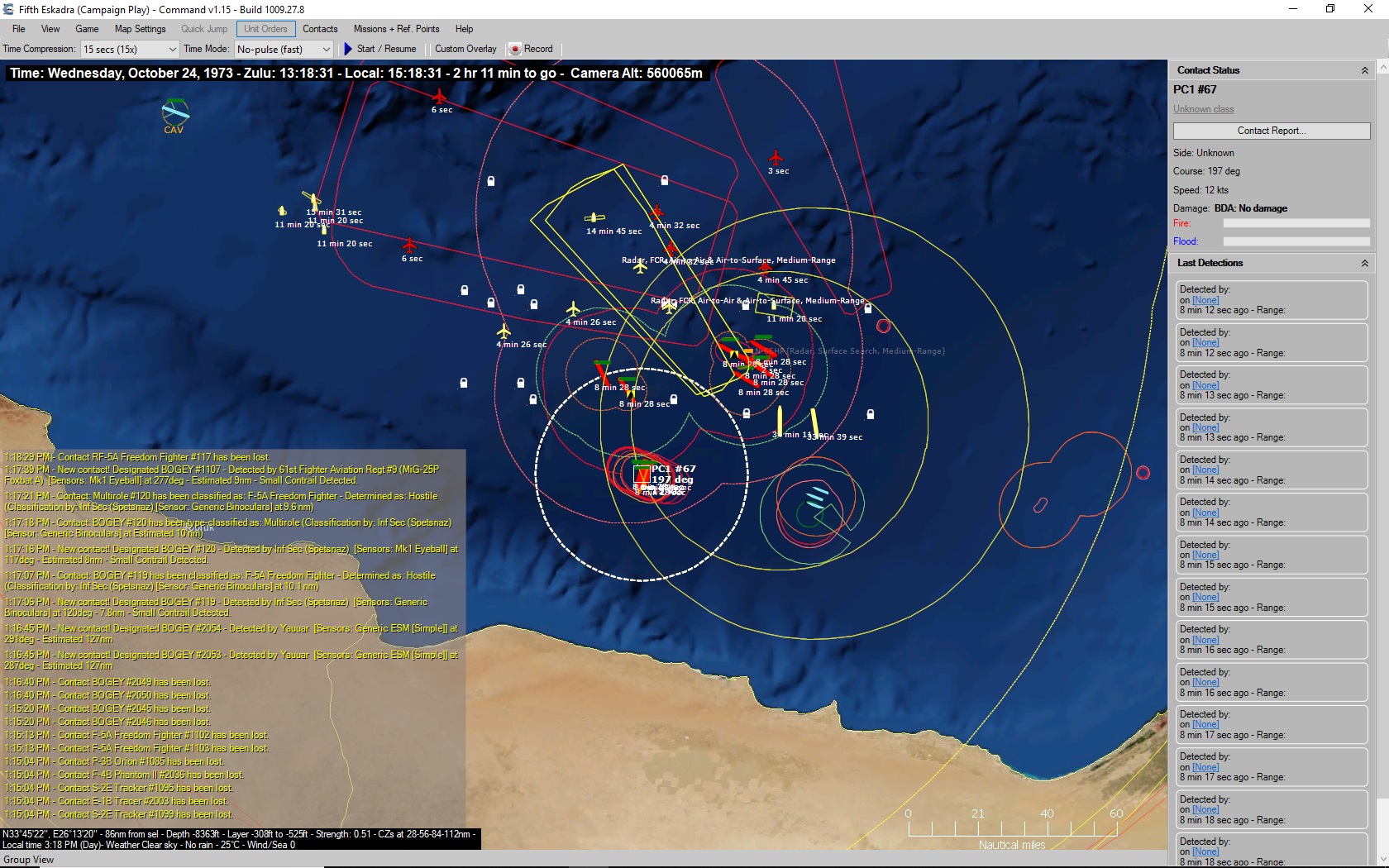Click the red Record icon in toolbar

pyautogui.click(x=515, y=49)
